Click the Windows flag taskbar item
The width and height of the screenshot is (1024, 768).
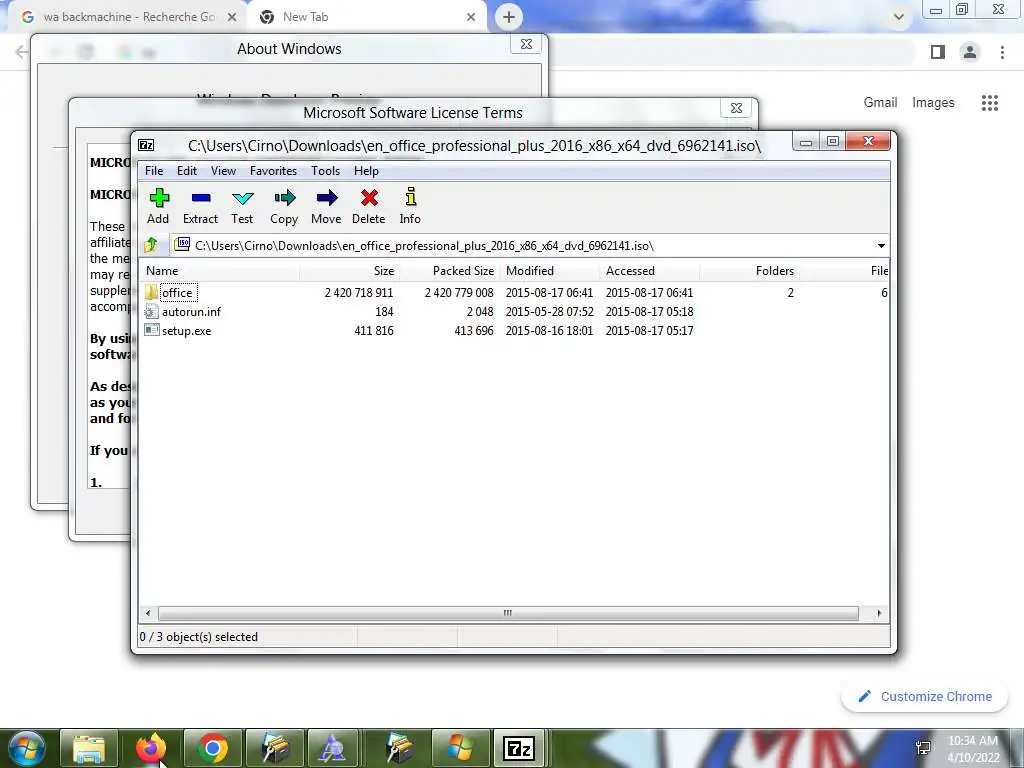coord(459,748)
